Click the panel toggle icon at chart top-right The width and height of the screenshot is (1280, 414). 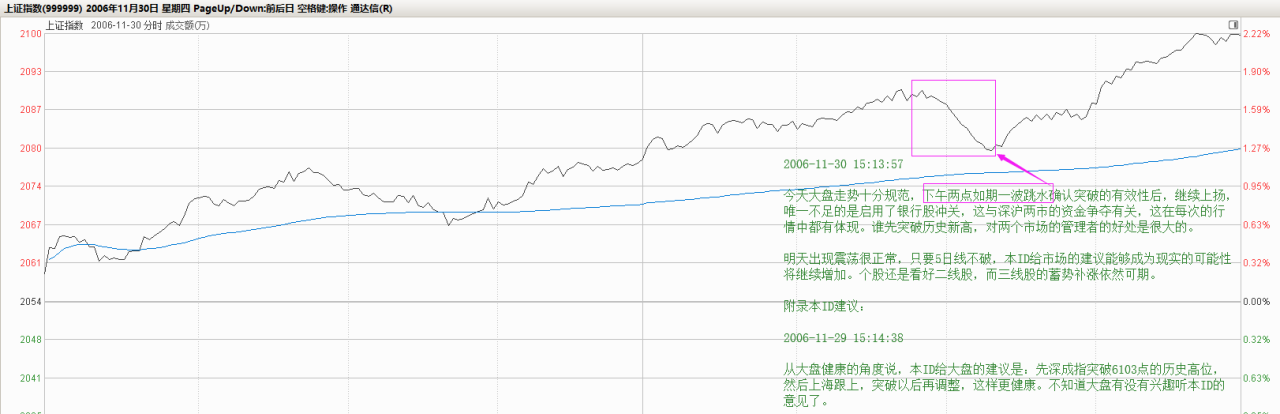pyautogui.click(x=1234, y=23)
